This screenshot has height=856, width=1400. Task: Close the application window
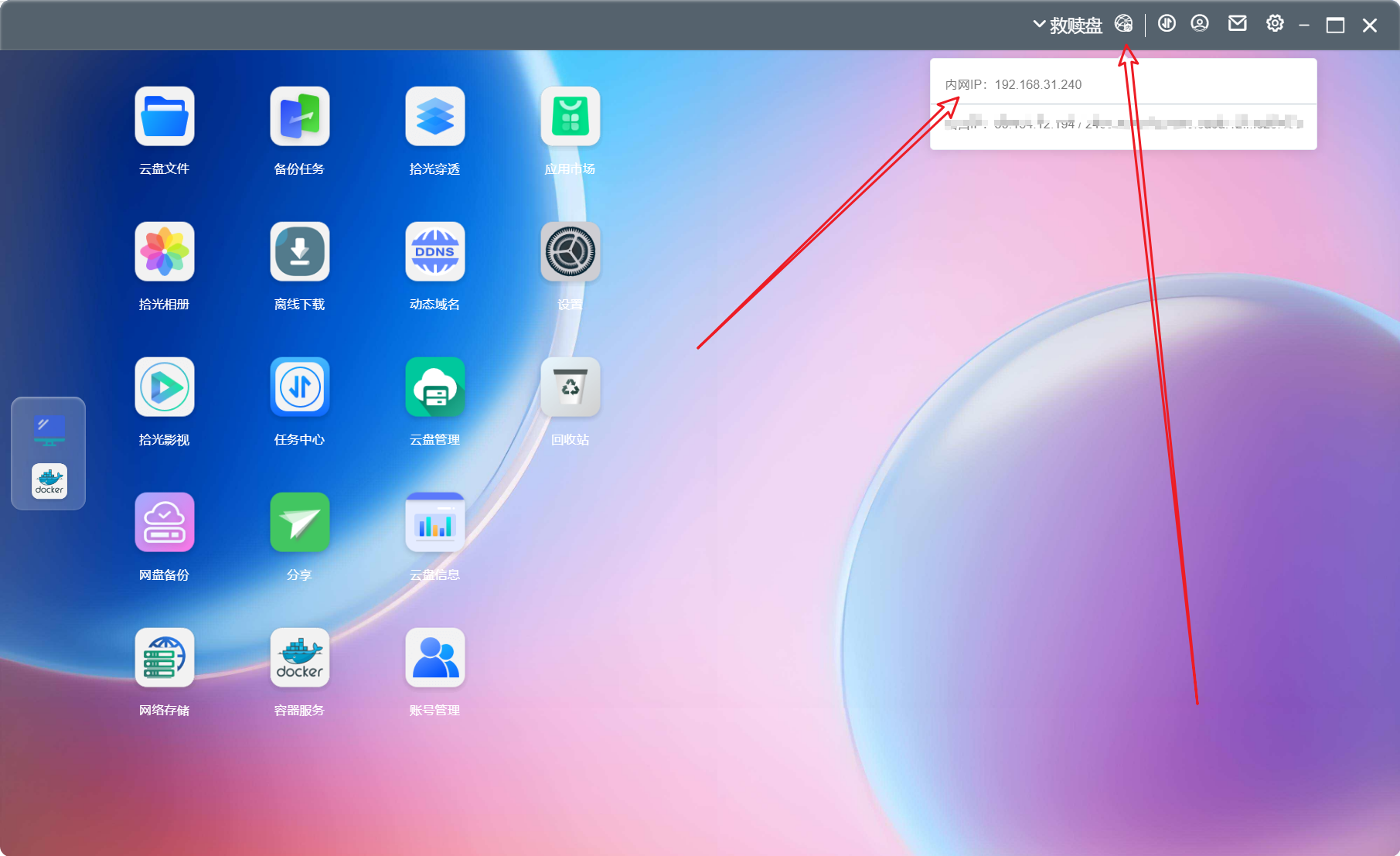tap(1370, 25)
